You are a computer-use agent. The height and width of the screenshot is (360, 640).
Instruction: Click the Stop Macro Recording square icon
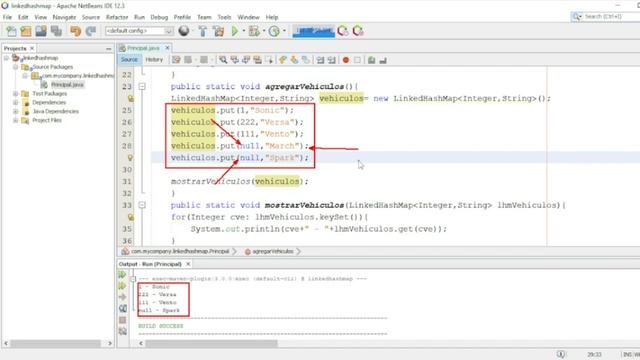(357, 60)
